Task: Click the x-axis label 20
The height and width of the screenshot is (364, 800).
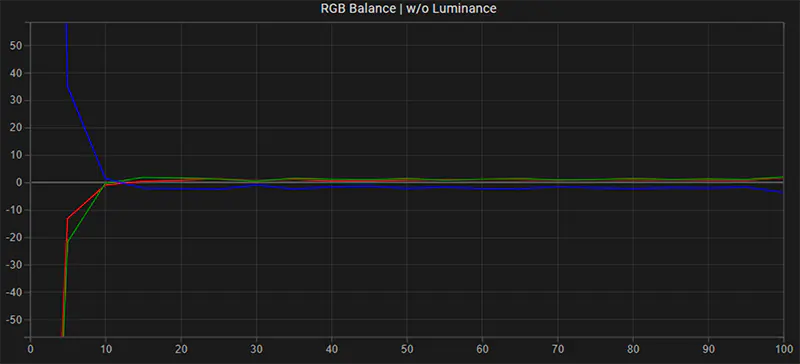Action: click(181, 349)
